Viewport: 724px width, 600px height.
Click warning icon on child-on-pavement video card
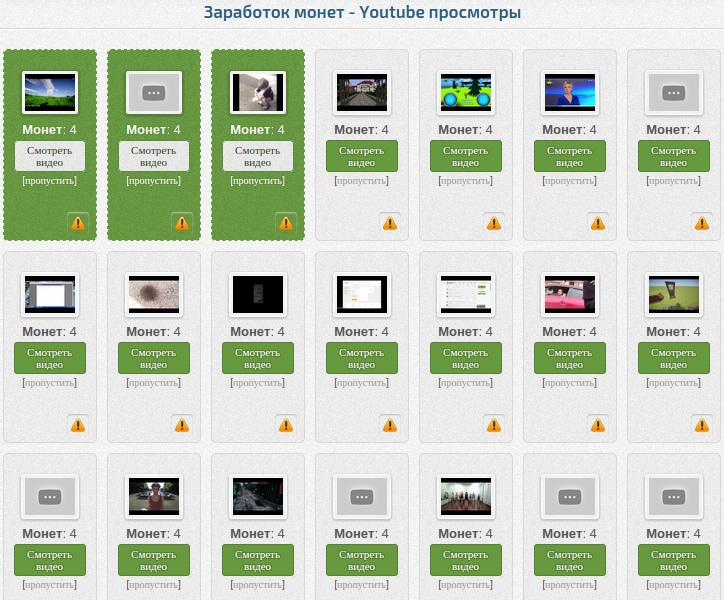pos(286,223)
